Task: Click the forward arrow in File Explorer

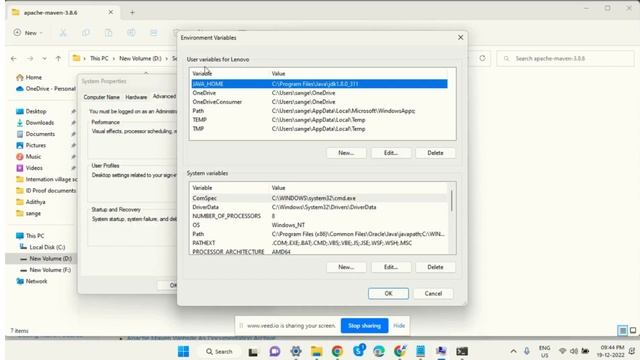Action: coord(30,59)
